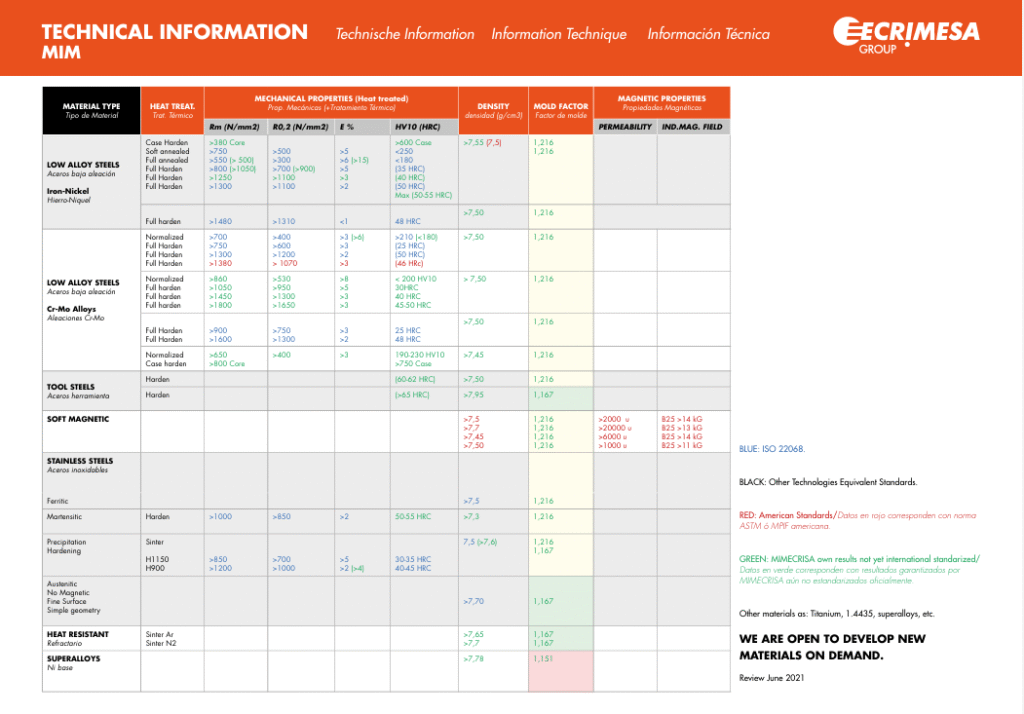The width and height of the screenshot is (1024, 714).
Task: Click the 'Sinter Ar' heat treatment entry
Action: [159, 634]
